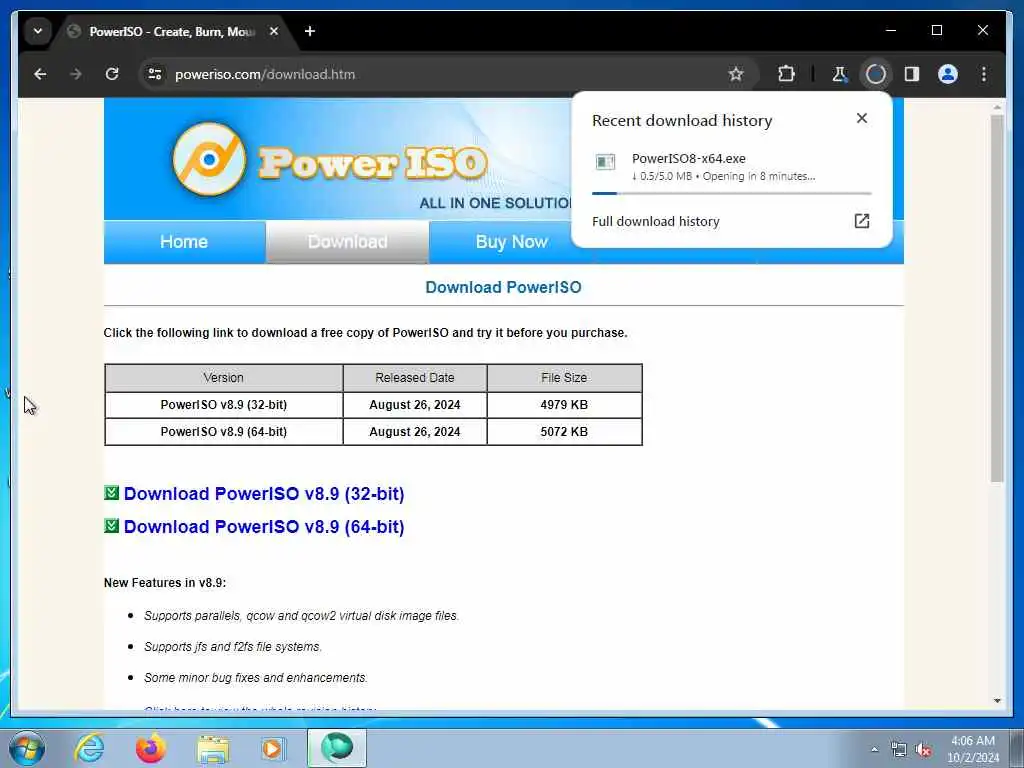This screenshot has height=768, width=1024.
Task: Click the green icon beside 64-bit download
Action: click(112, 525)
